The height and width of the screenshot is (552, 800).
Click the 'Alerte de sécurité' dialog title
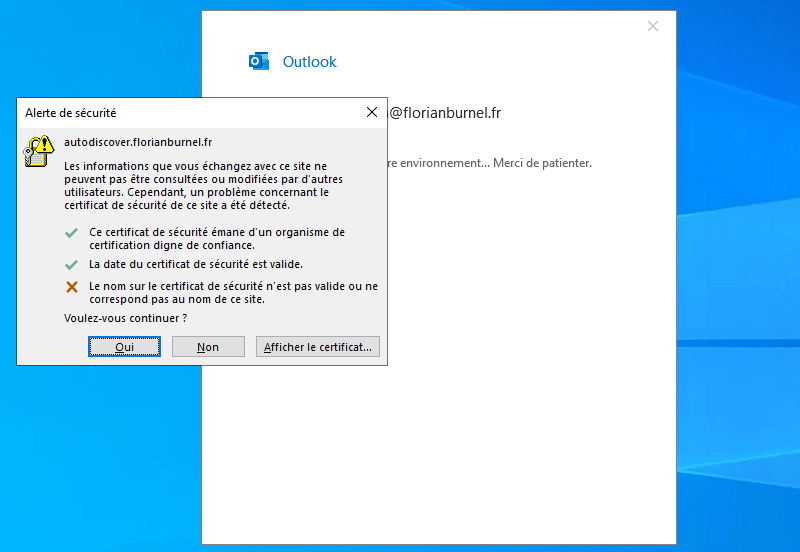[70, 113]
